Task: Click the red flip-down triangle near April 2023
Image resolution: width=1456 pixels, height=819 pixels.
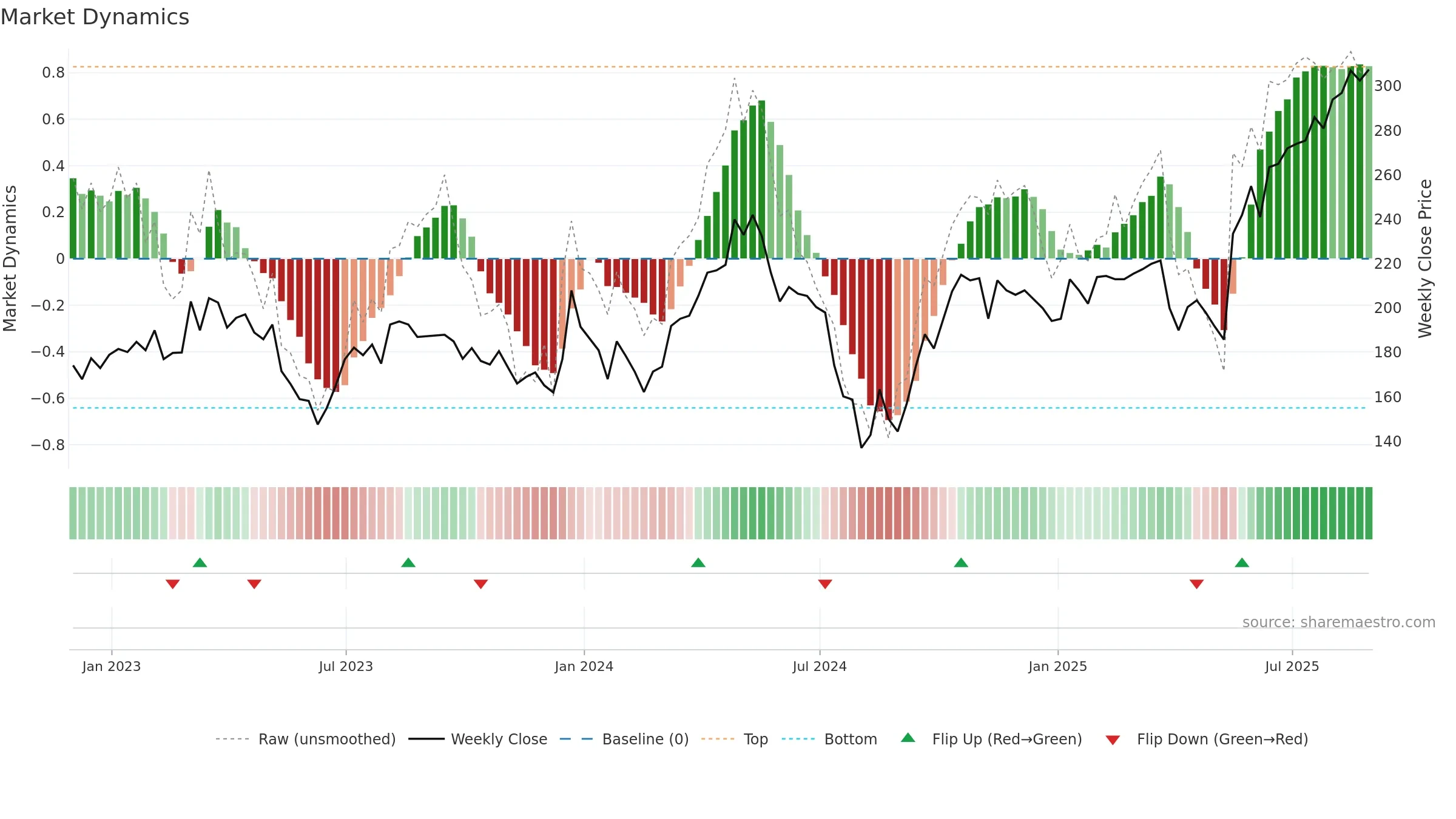Action: point(254,584)
